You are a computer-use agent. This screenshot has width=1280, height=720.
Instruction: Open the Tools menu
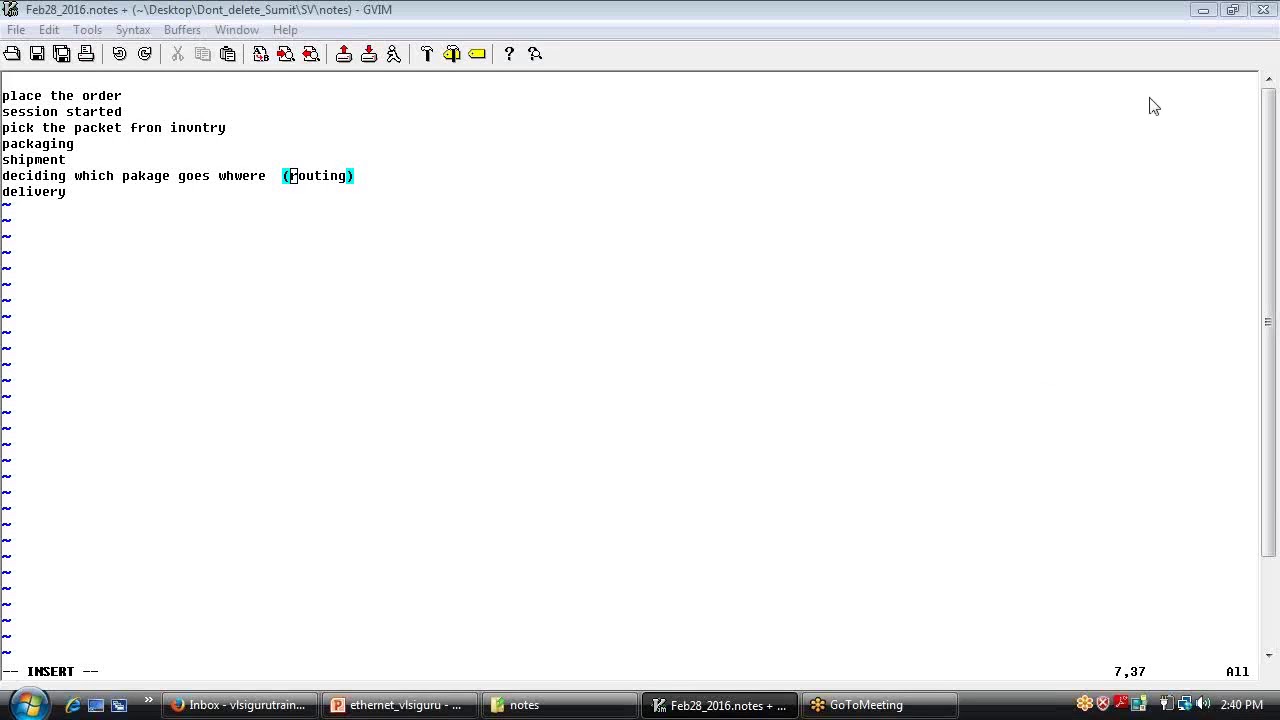click(87, 30)
